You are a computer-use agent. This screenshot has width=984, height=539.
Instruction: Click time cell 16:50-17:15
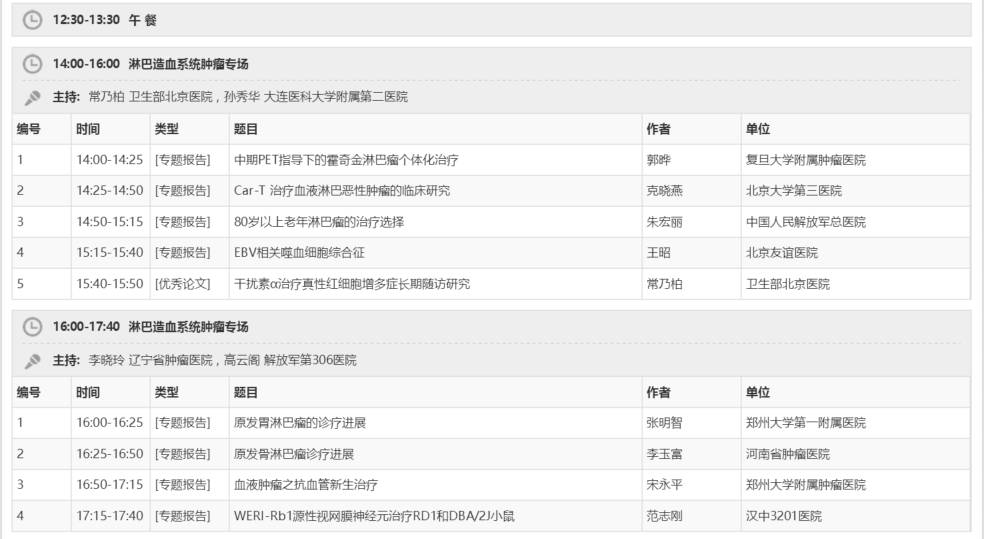click(x=110, y=485)
